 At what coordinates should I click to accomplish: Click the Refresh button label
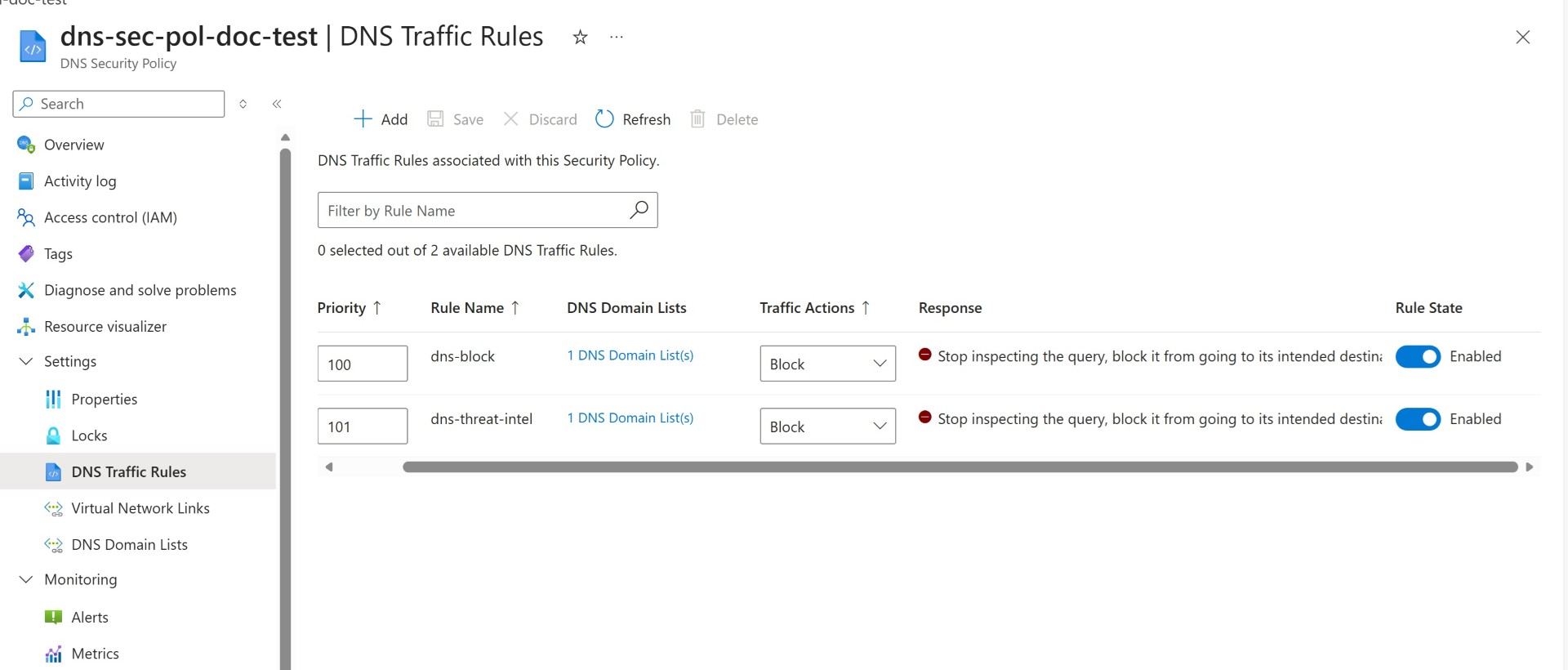tap(646, 119)
